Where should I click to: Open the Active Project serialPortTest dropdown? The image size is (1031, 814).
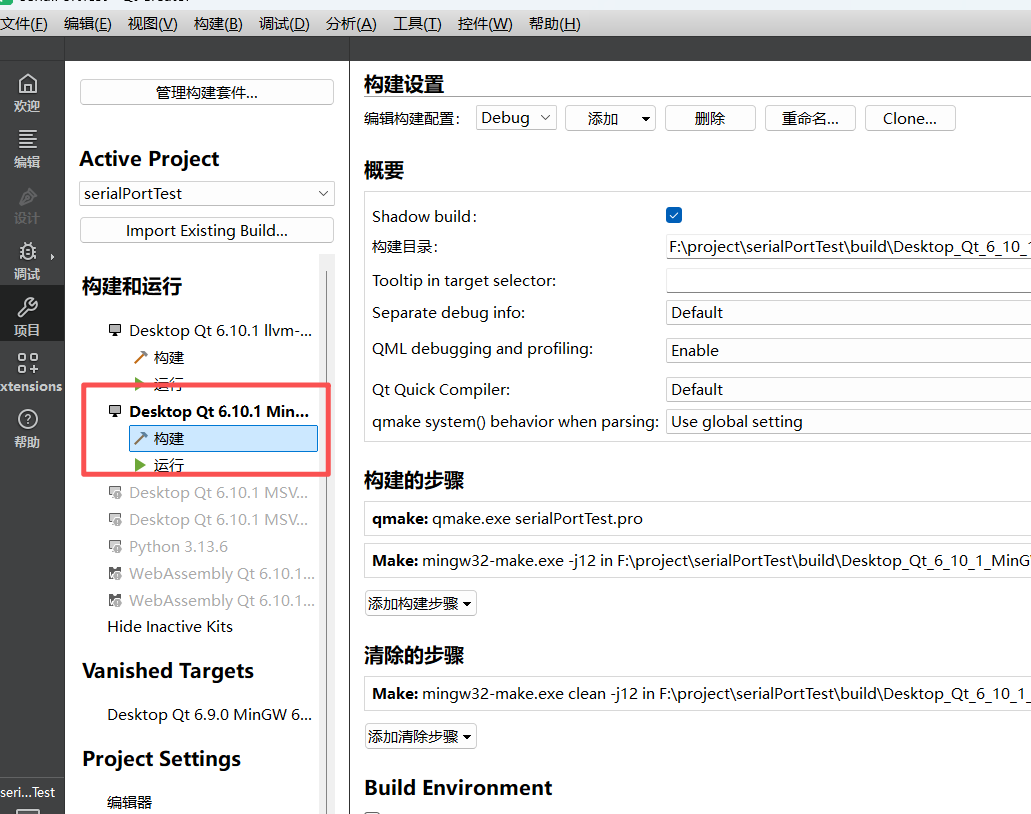pyautogui.click(x=206, y=193)
